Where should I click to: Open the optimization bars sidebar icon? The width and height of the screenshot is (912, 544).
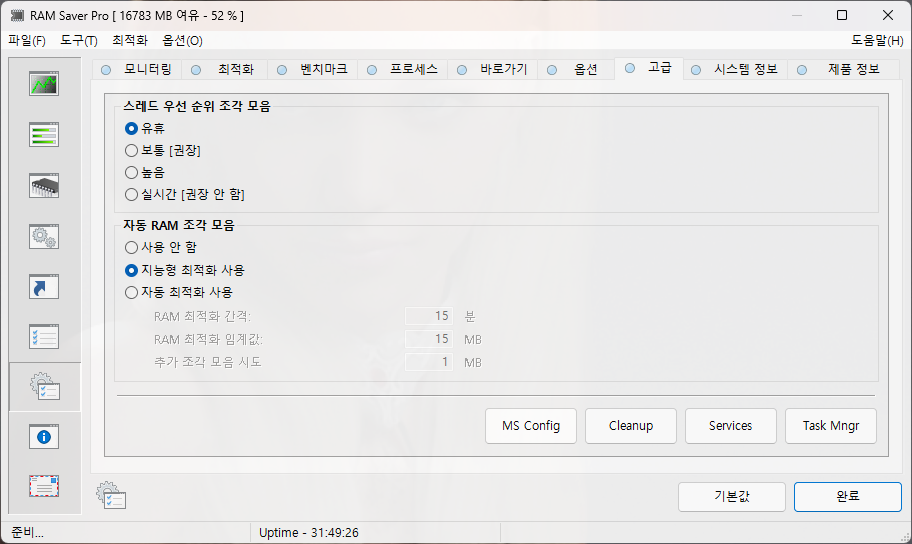(x=44, y=134)
